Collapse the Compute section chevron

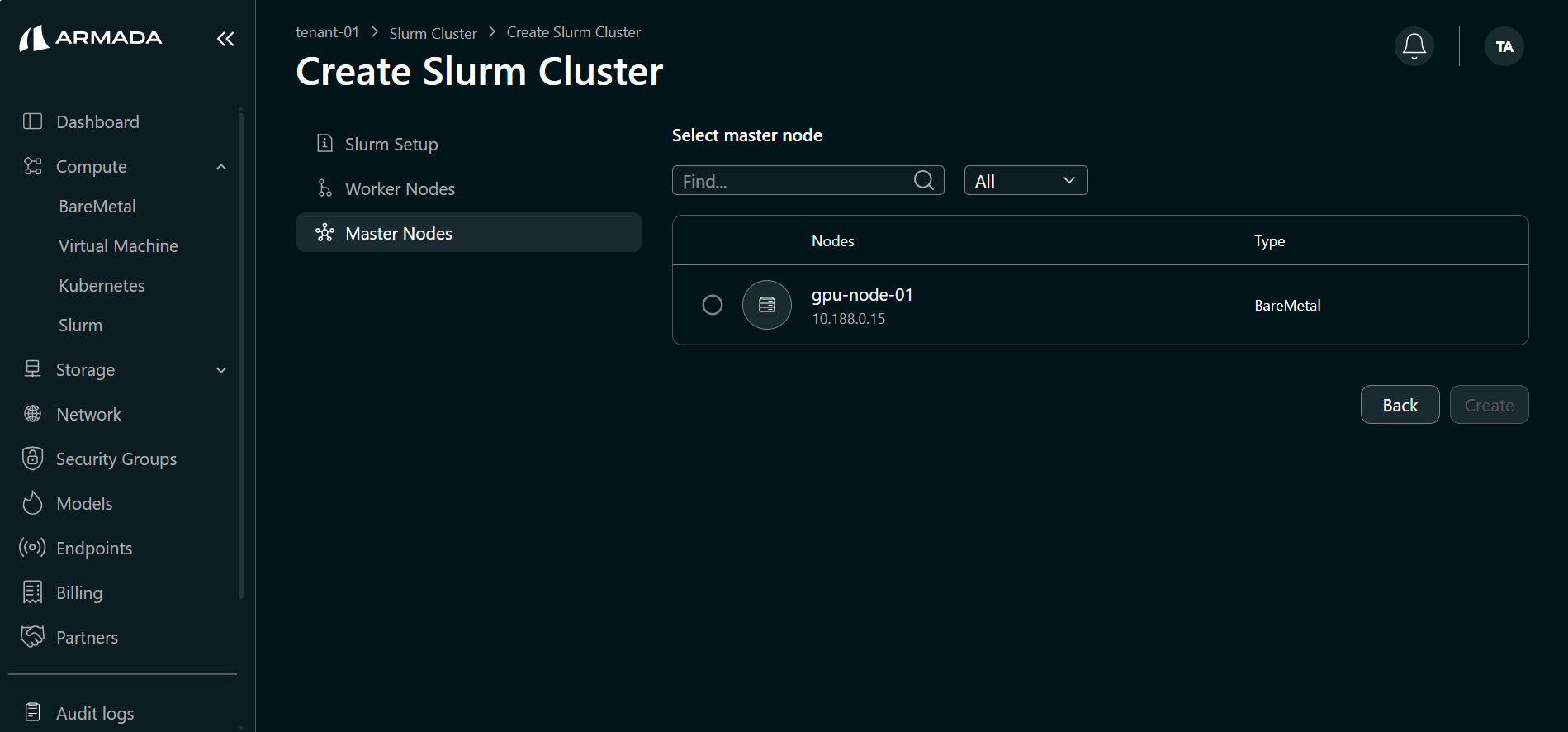click(x=221, y=167)
